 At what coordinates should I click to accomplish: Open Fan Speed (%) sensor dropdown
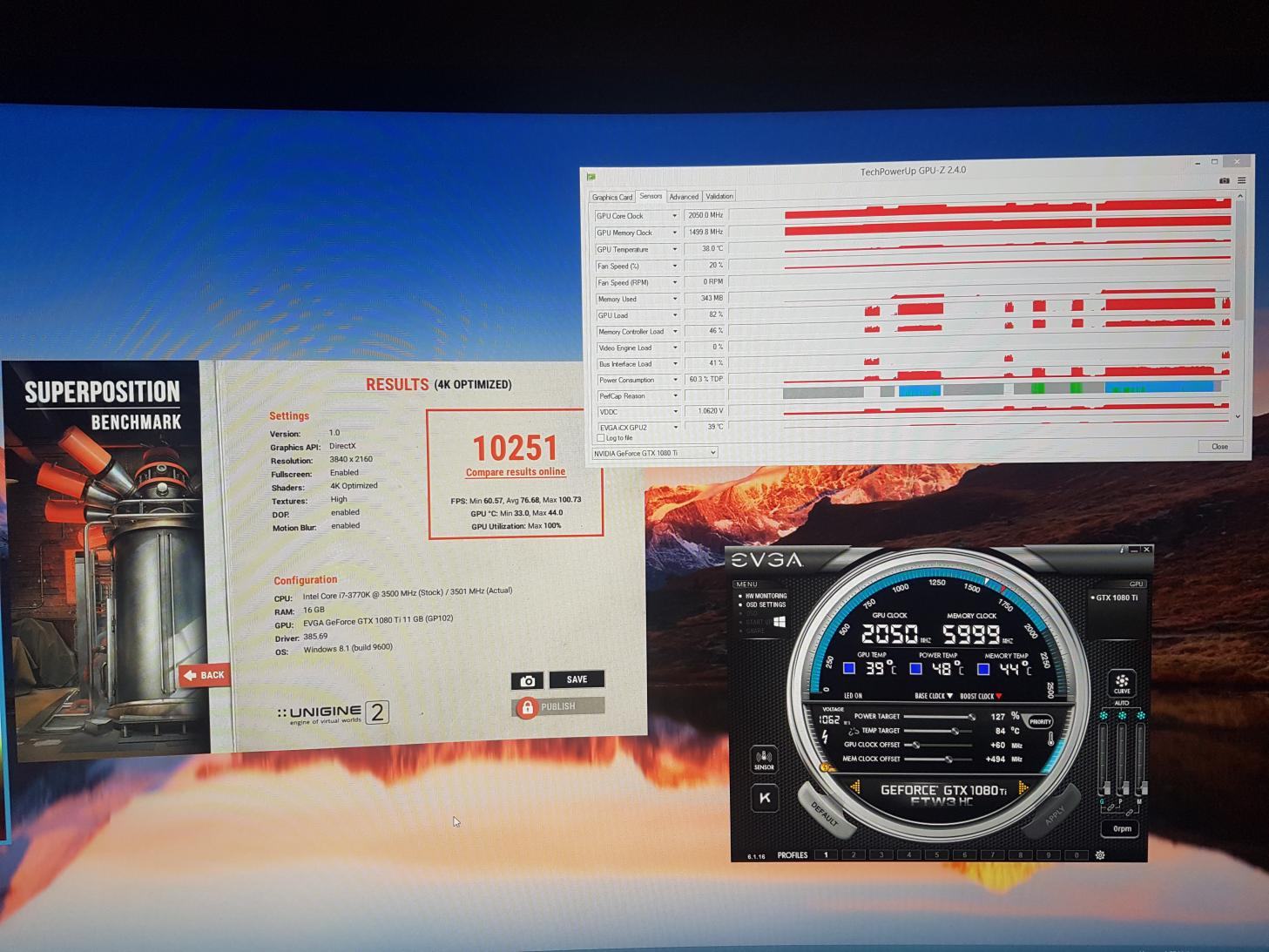tap(674, 266)
